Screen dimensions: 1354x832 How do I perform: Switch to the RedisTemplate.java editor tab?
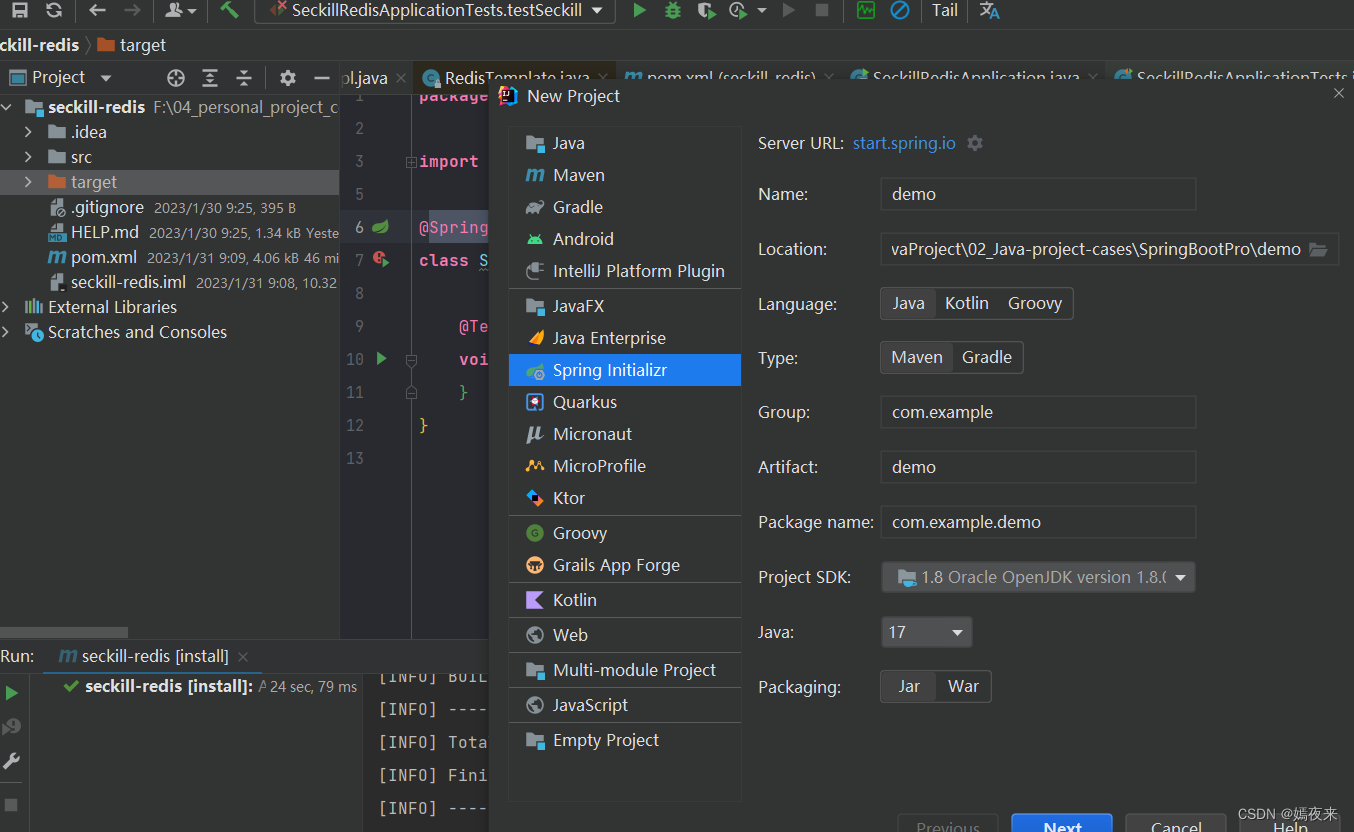pyautogui.click(x=516, y=77)
